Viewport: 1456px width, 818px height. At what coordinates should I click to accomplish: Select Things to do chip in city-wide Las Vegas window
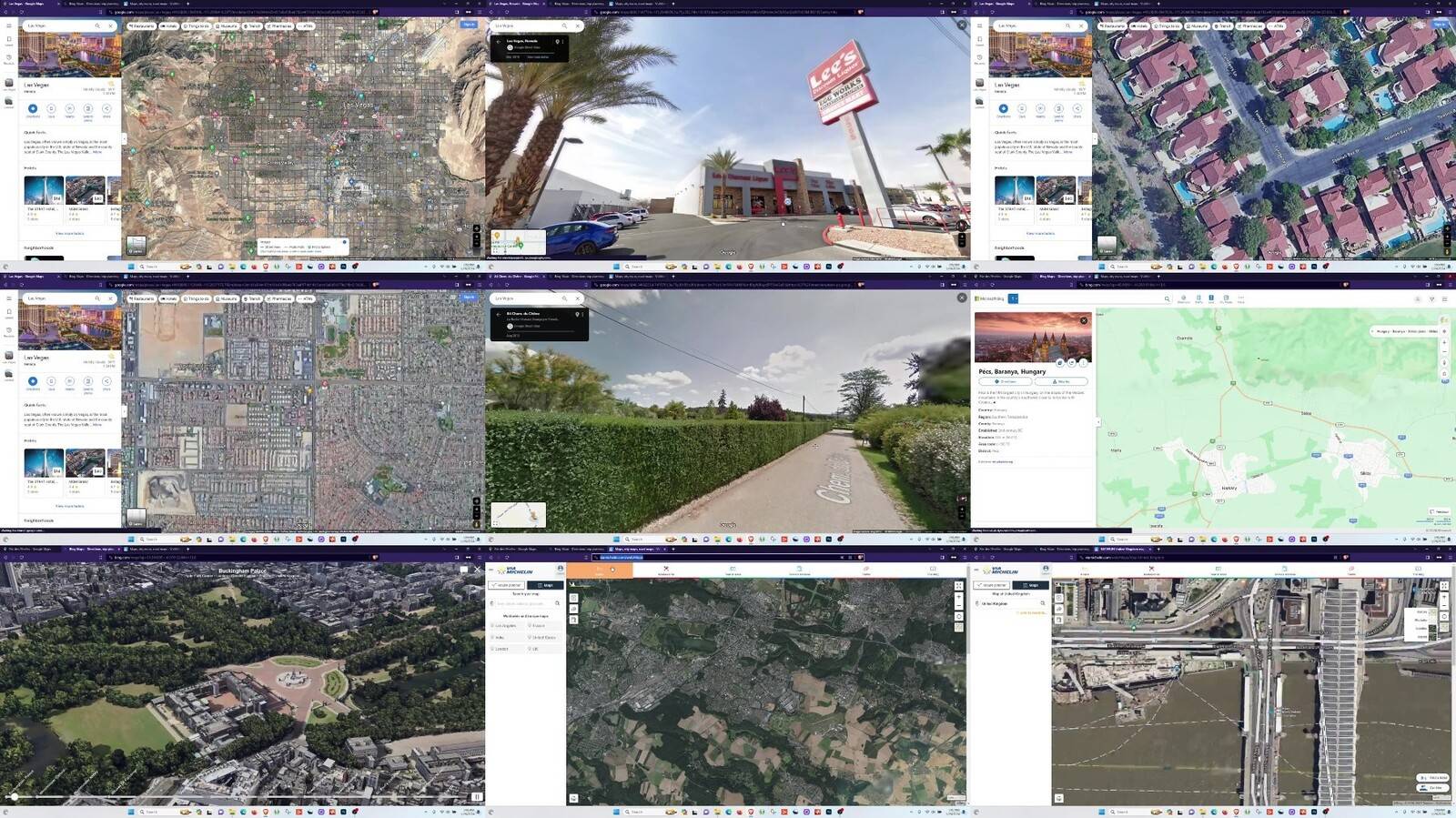[x=197, y=26]
